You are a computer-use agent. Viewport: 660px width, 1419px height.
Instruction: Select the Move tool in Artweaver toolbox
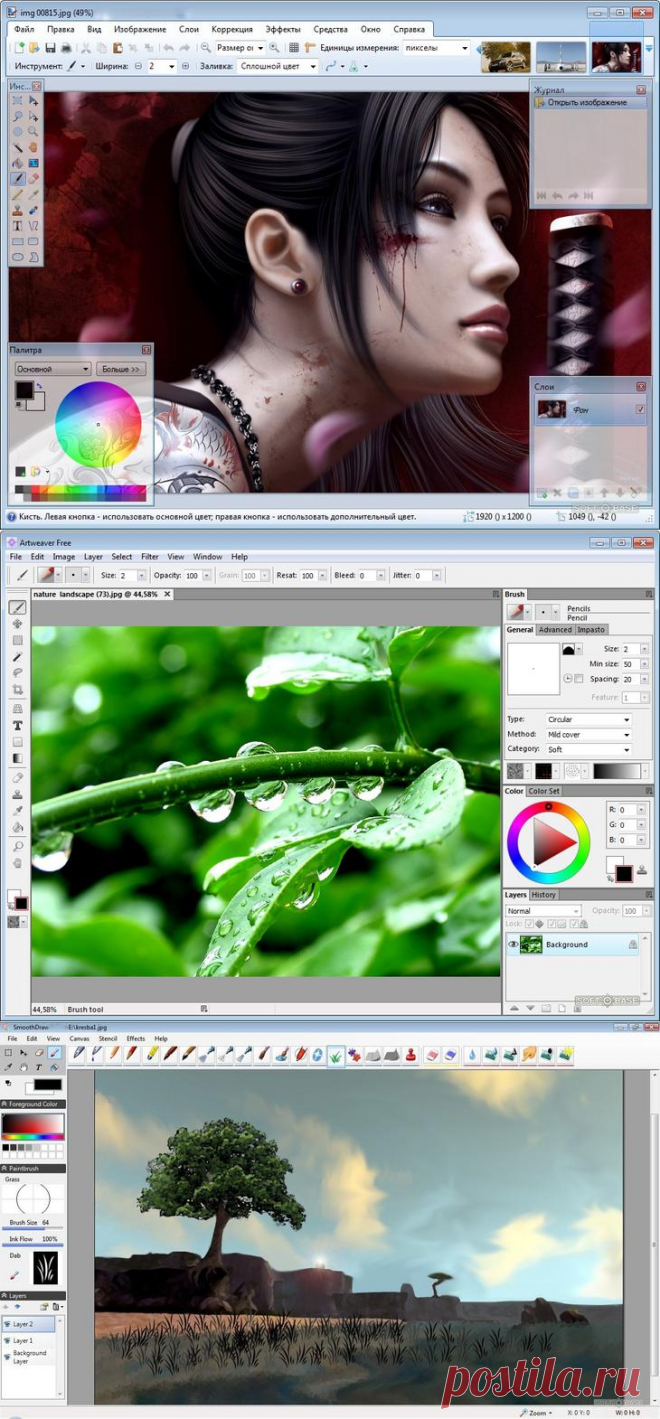(x=17, y=624)
